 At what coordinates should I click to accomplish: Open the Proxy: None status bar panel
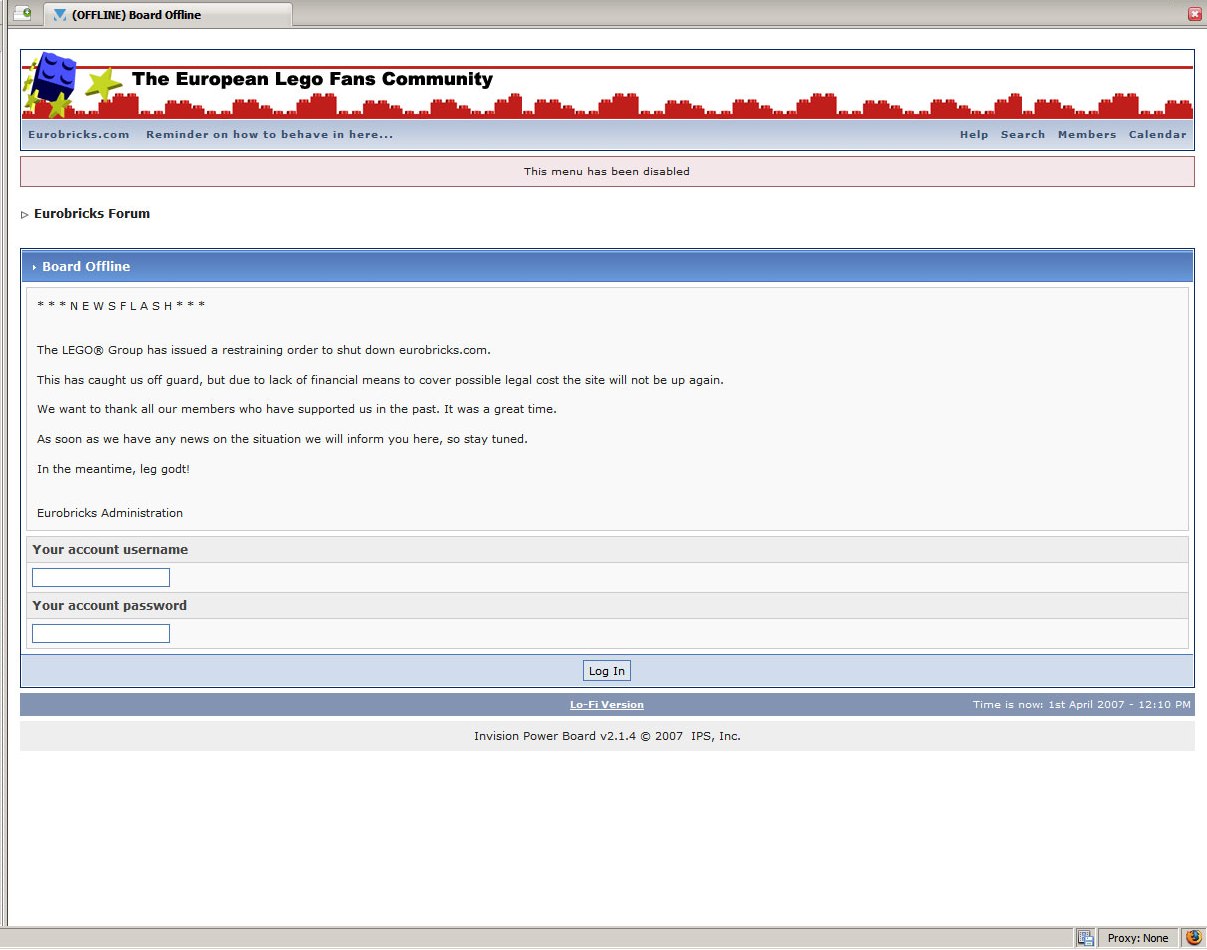click(1137, 938)
